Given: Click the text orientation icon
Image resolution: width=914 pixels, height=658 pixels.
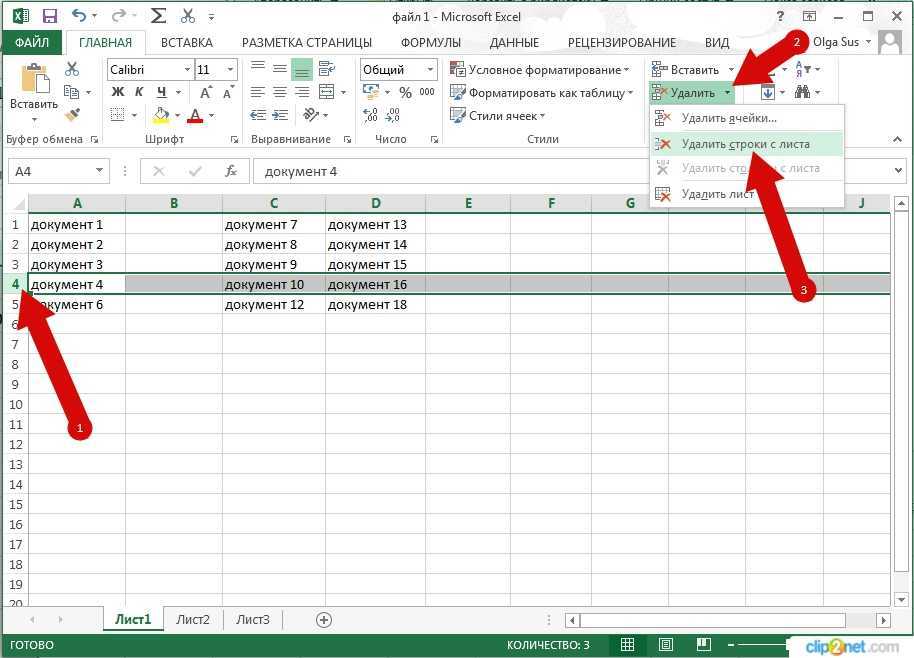Looking at the screenshot, I should coord(311,115).
